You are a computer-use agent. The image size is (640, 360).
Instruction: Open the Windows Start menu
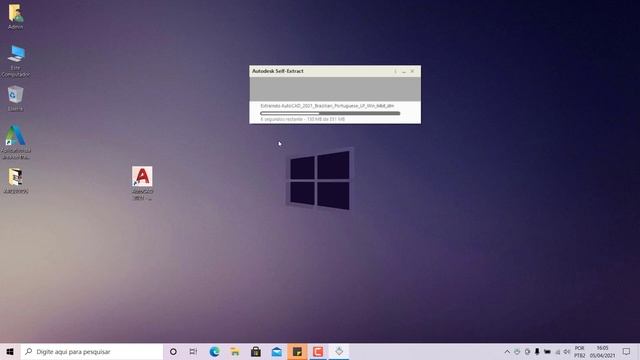point(10,351)
